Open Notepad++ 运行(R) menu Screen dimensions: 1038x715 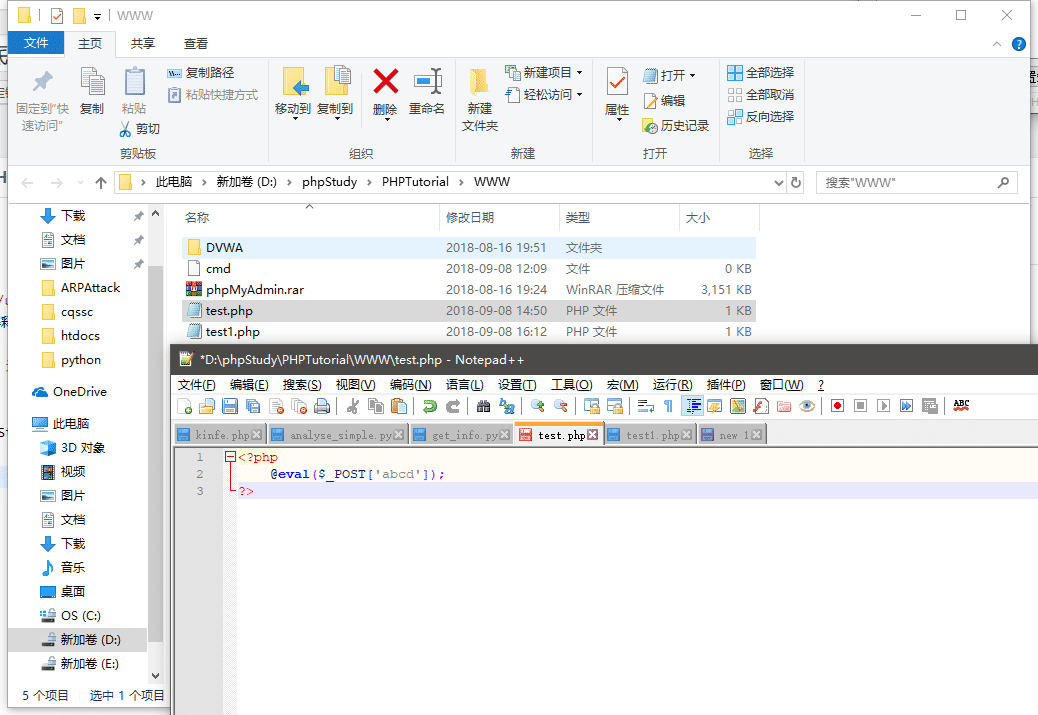[673, 385]
